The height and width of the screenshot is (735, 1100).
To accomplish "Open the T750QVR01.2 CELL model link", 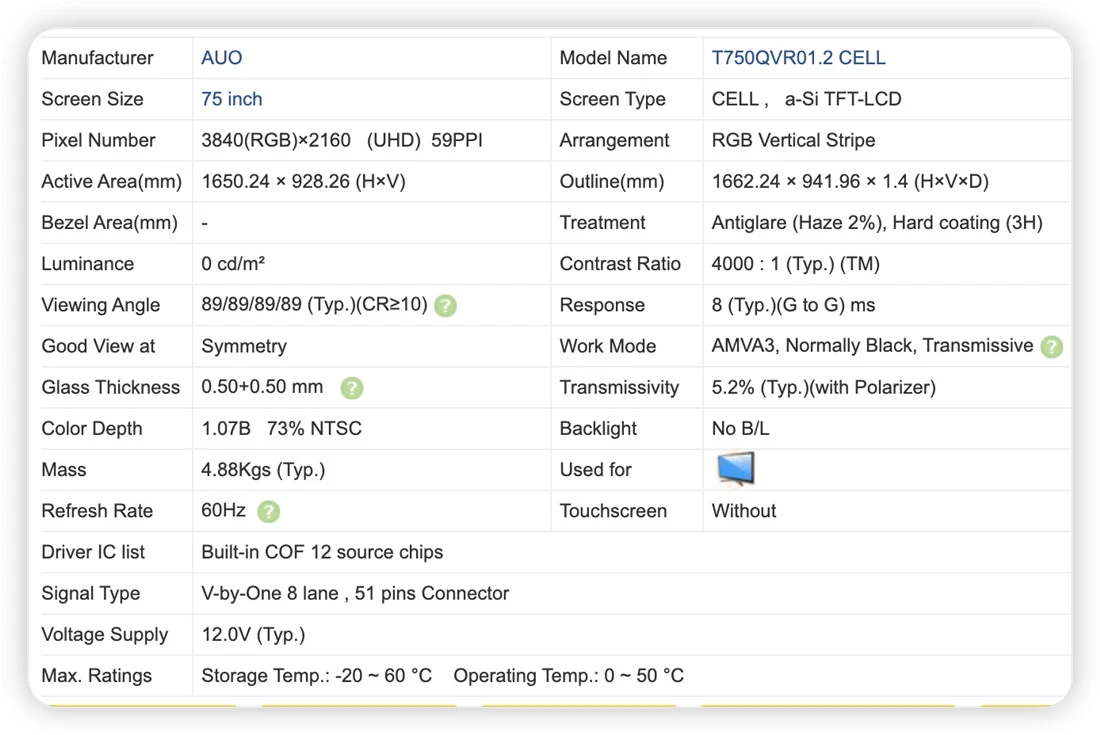I will (x=798, y=58).
